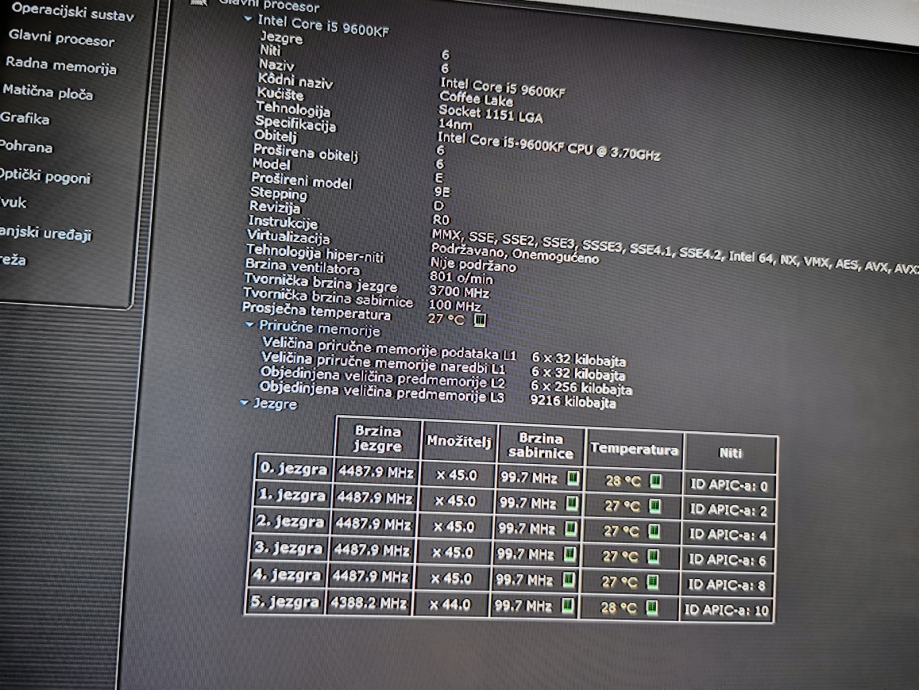This screenshot has height=690, width=919.
Task: Open the Operacijski sustav section
Action: [73, 12]
